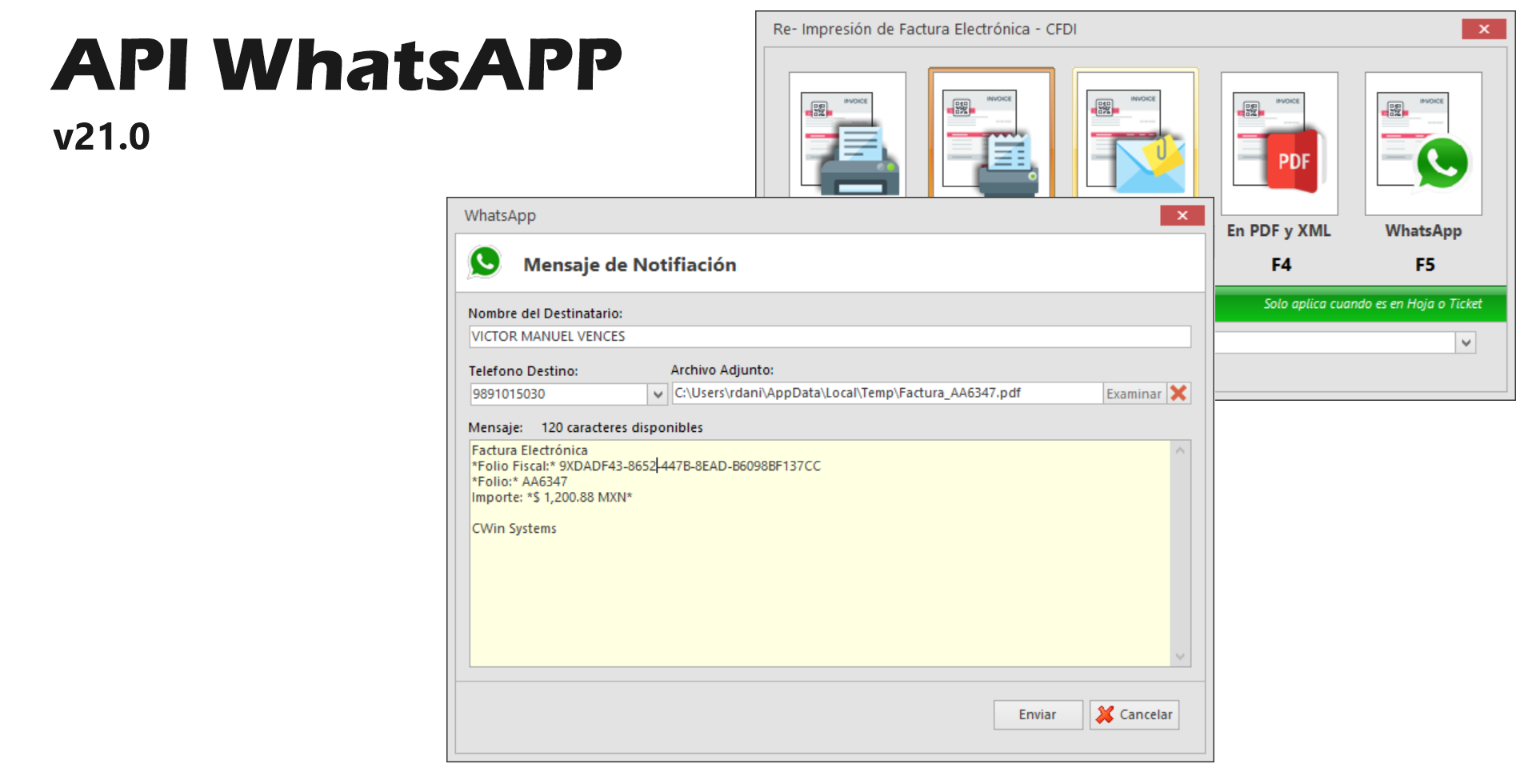Send the message with Enviar button
Viewport: 1536px width, 784px height.
[x=1038, y=714]
